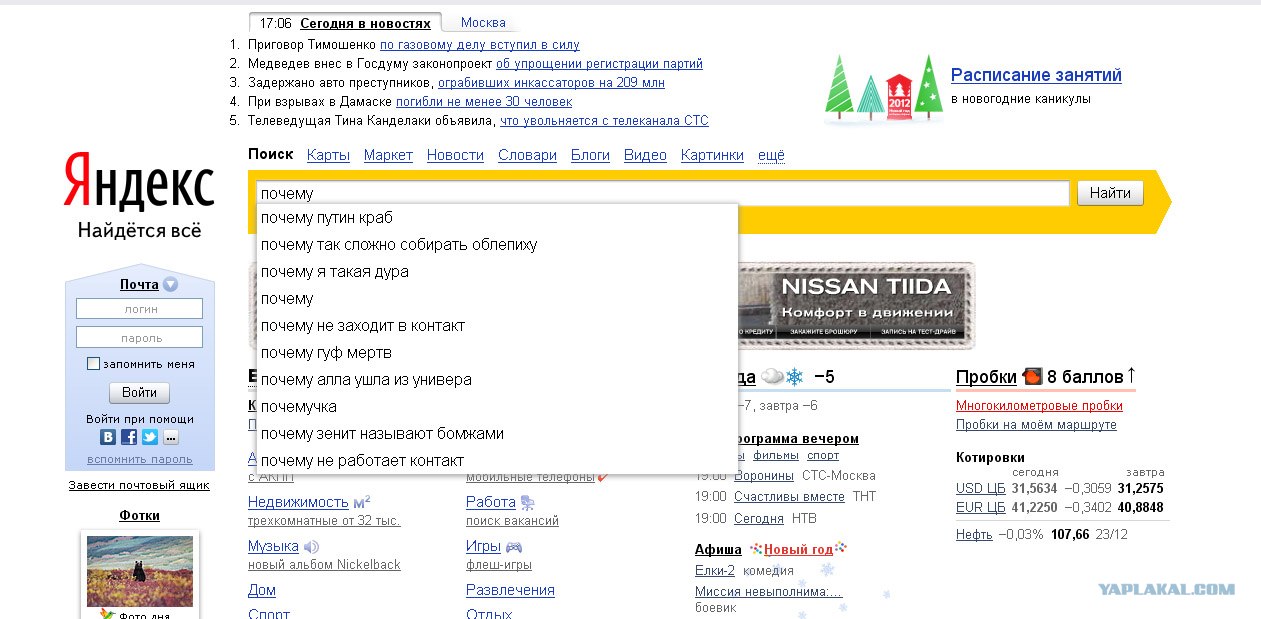Sign in with the Facebook icon
Image resolution: width=1261 pixels, height=619 pixels.
coord(129,437)
